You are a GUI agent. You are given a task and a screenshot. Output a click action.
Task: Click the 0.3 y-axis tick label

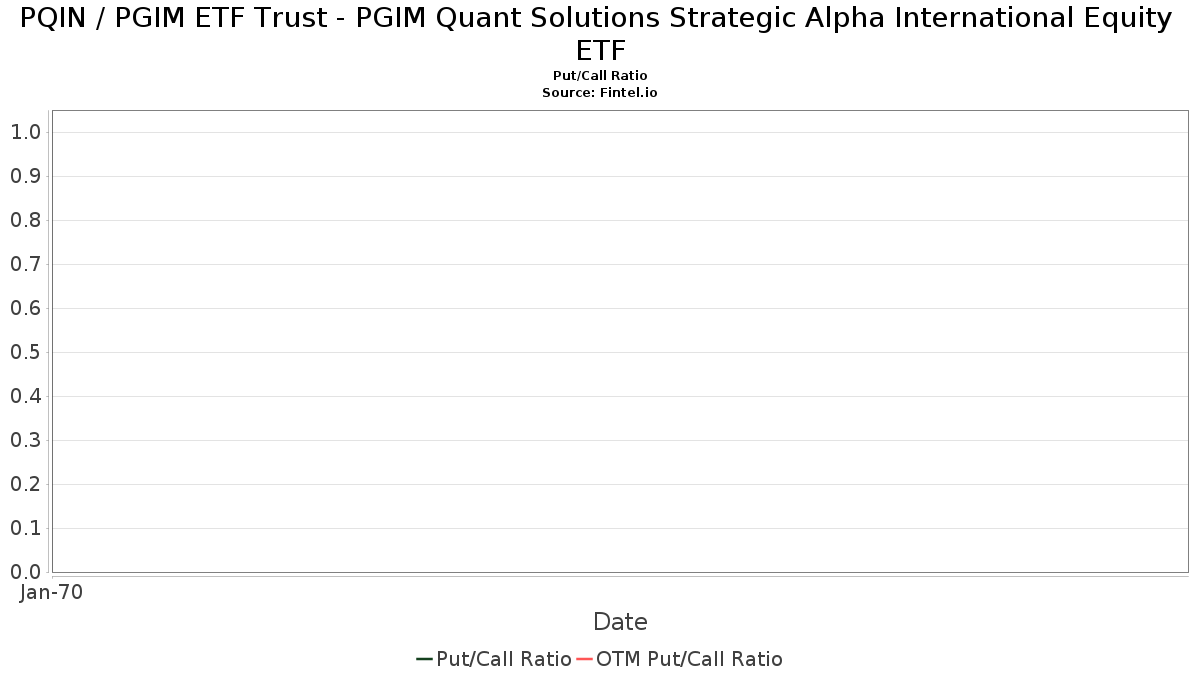25,440
